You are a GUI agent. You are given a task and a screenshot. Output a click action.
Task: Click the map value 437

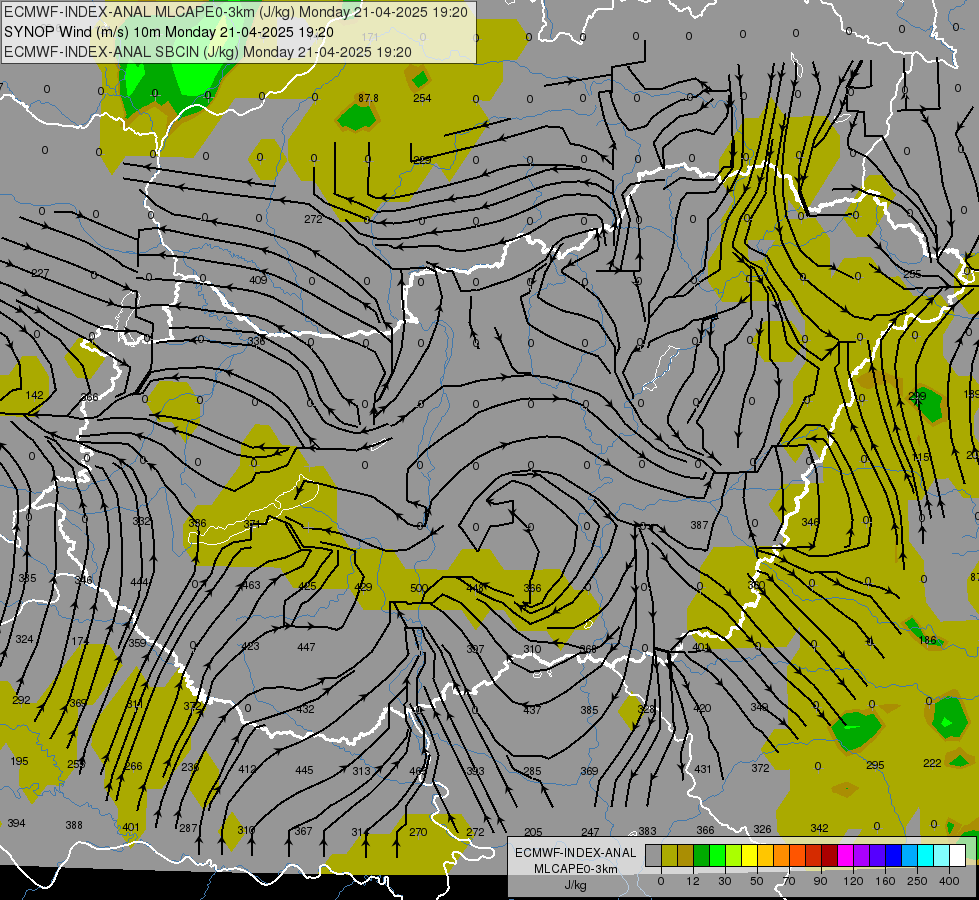532,710
